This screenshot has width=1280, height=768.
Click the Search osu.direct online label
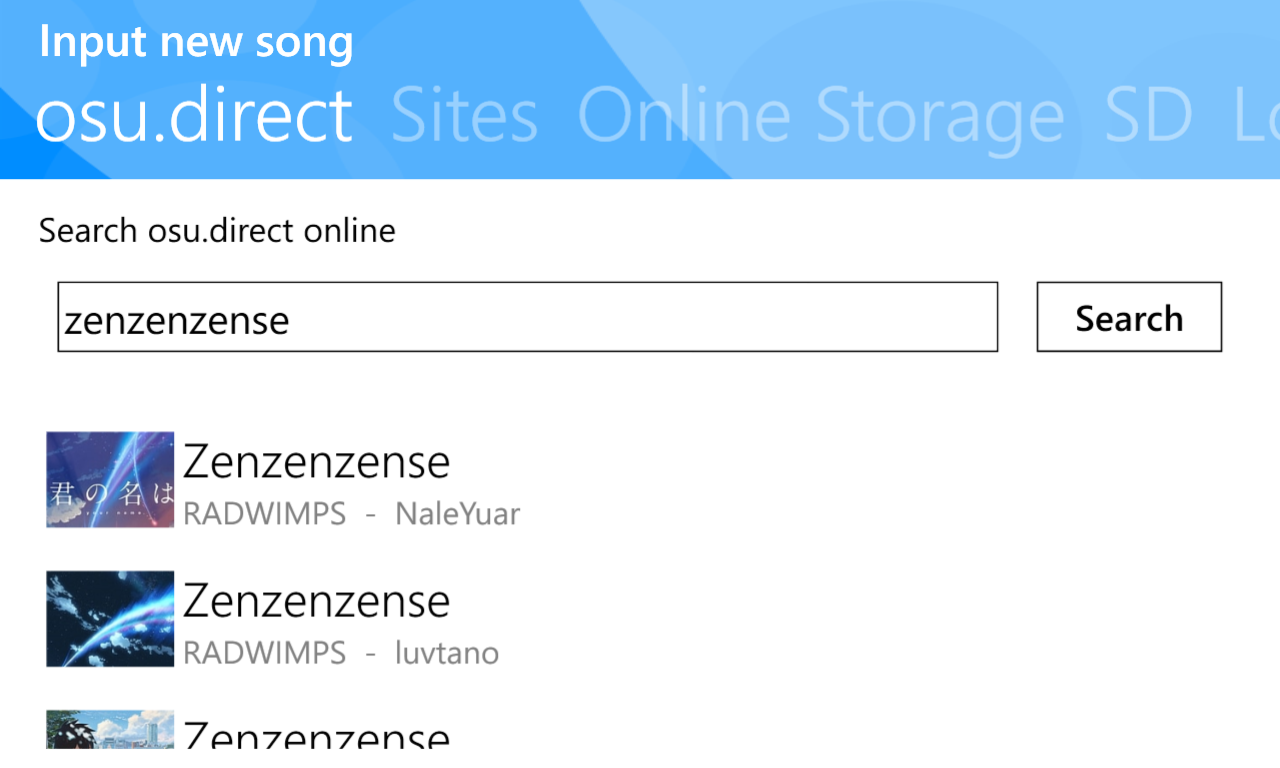pos(217,231)
